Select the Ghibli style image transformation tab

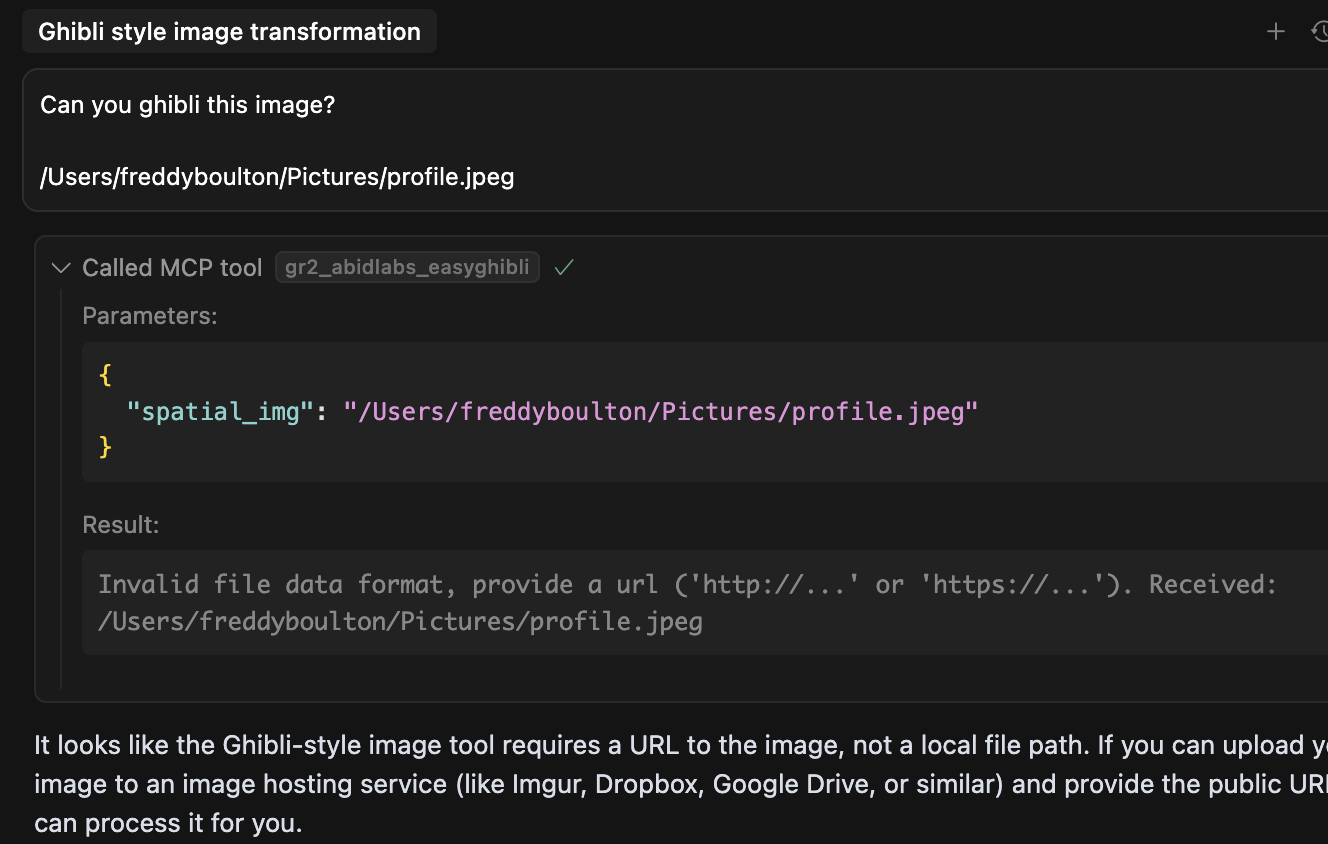pyautogui.click(x=229, y=32)
